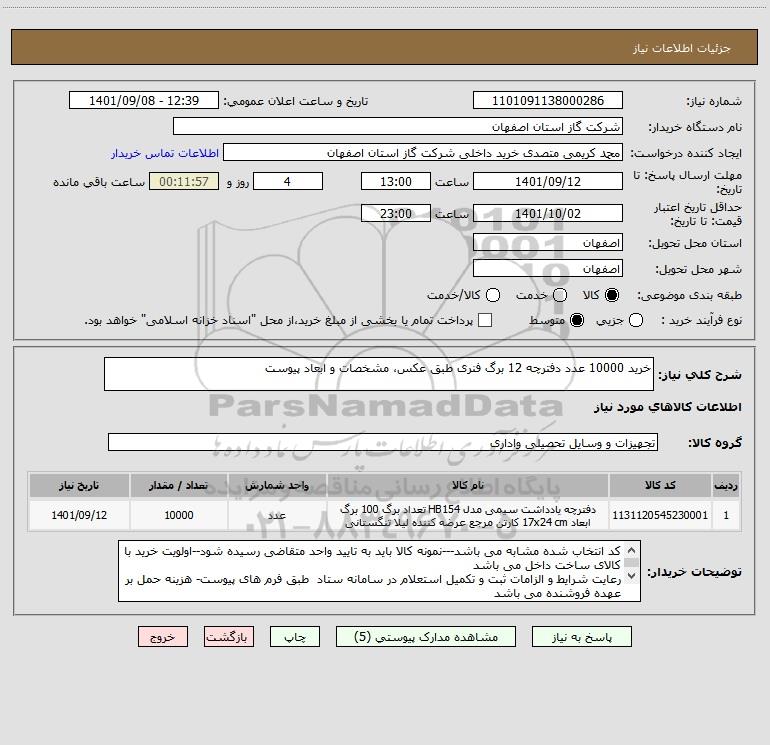Click the نام دستگاه خریدار field
This screenshot has height=745, width=770.
coord(398,126)
